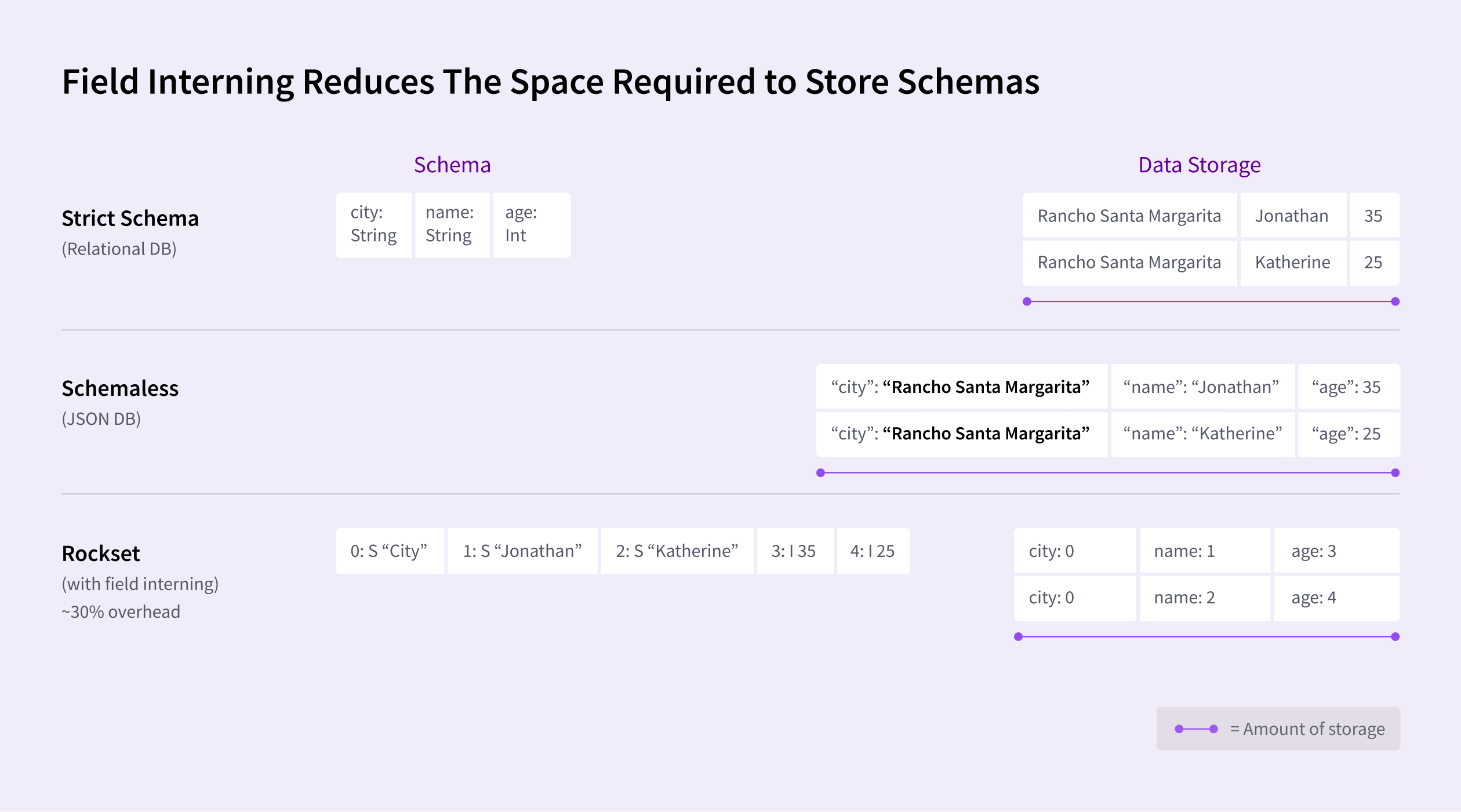Click the 'name: 2' Rockset storage cell
The width and height of the screenshot is (1461, 812).
pos(1204,598)
